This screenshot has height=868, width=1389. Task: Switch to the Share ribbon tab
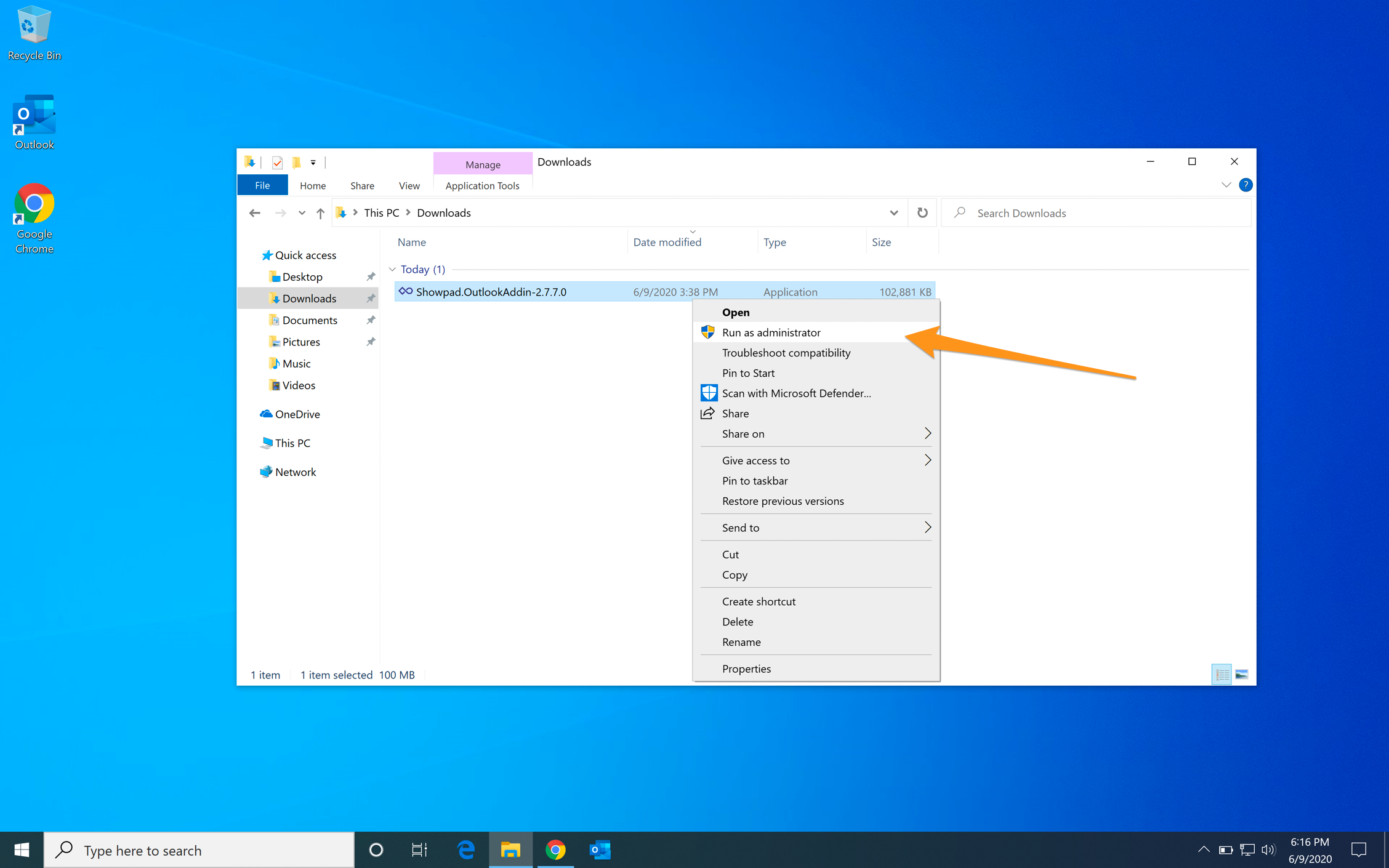coord(362,185)
